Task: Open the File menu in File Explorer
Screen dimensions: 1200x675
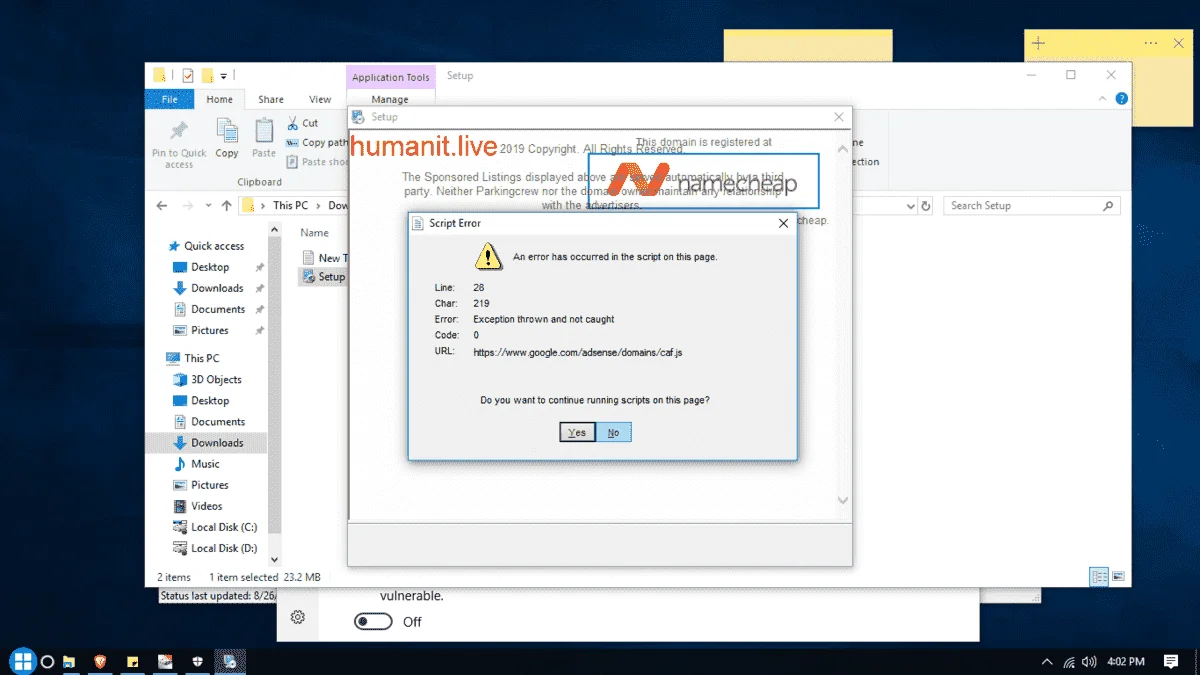Action: (170, 99)
